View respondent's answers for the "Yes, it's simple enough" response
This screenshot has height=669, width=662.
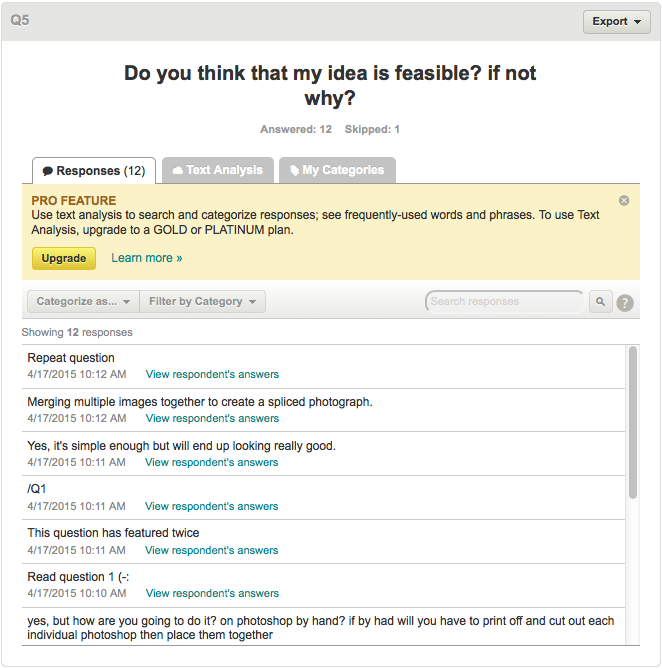pyautogui.click(x=211, y=462)
